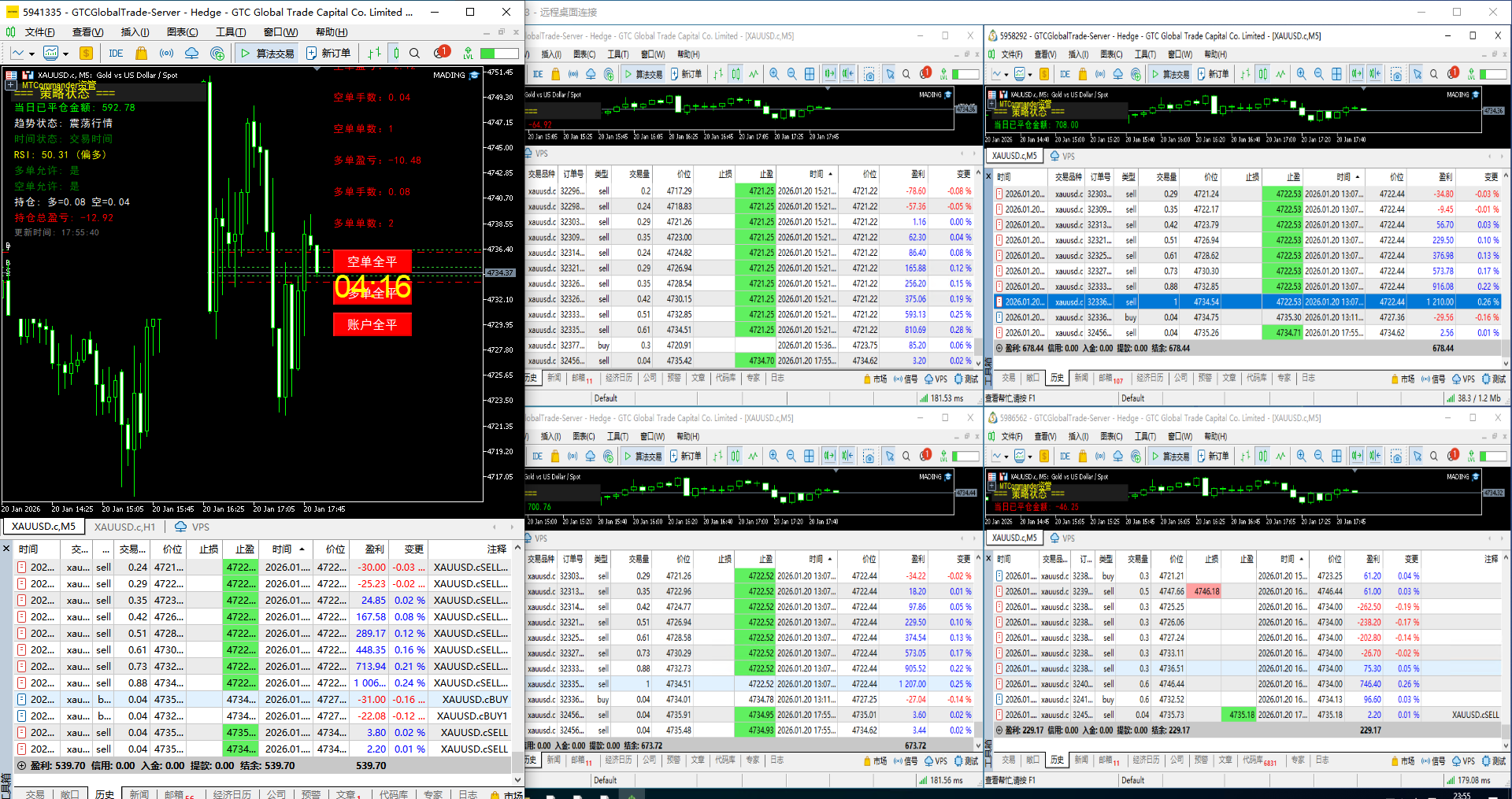Open the 工具(T) menu in the 5958292 window

(x=1144, y=54)
